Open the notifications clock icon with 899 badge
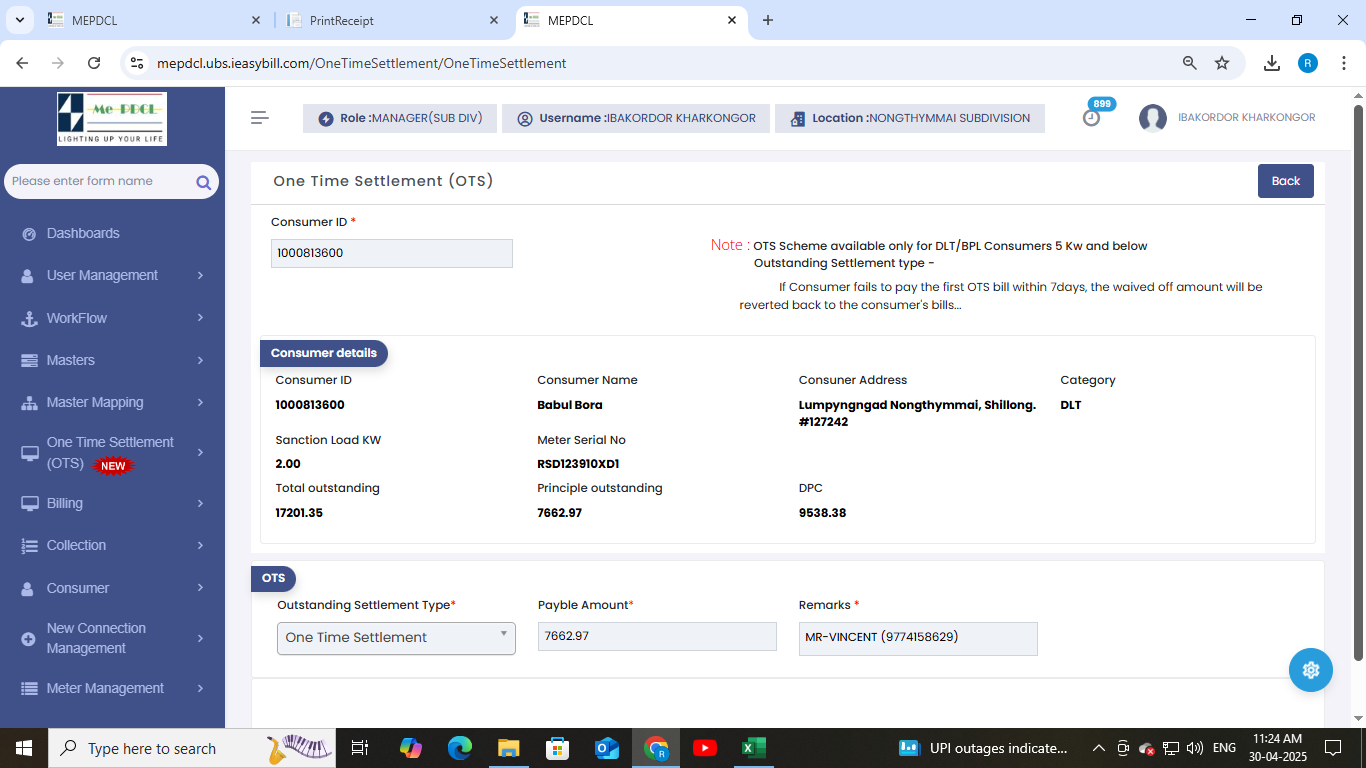This screenshot has width=1366, height=768. coord(1092,117)
